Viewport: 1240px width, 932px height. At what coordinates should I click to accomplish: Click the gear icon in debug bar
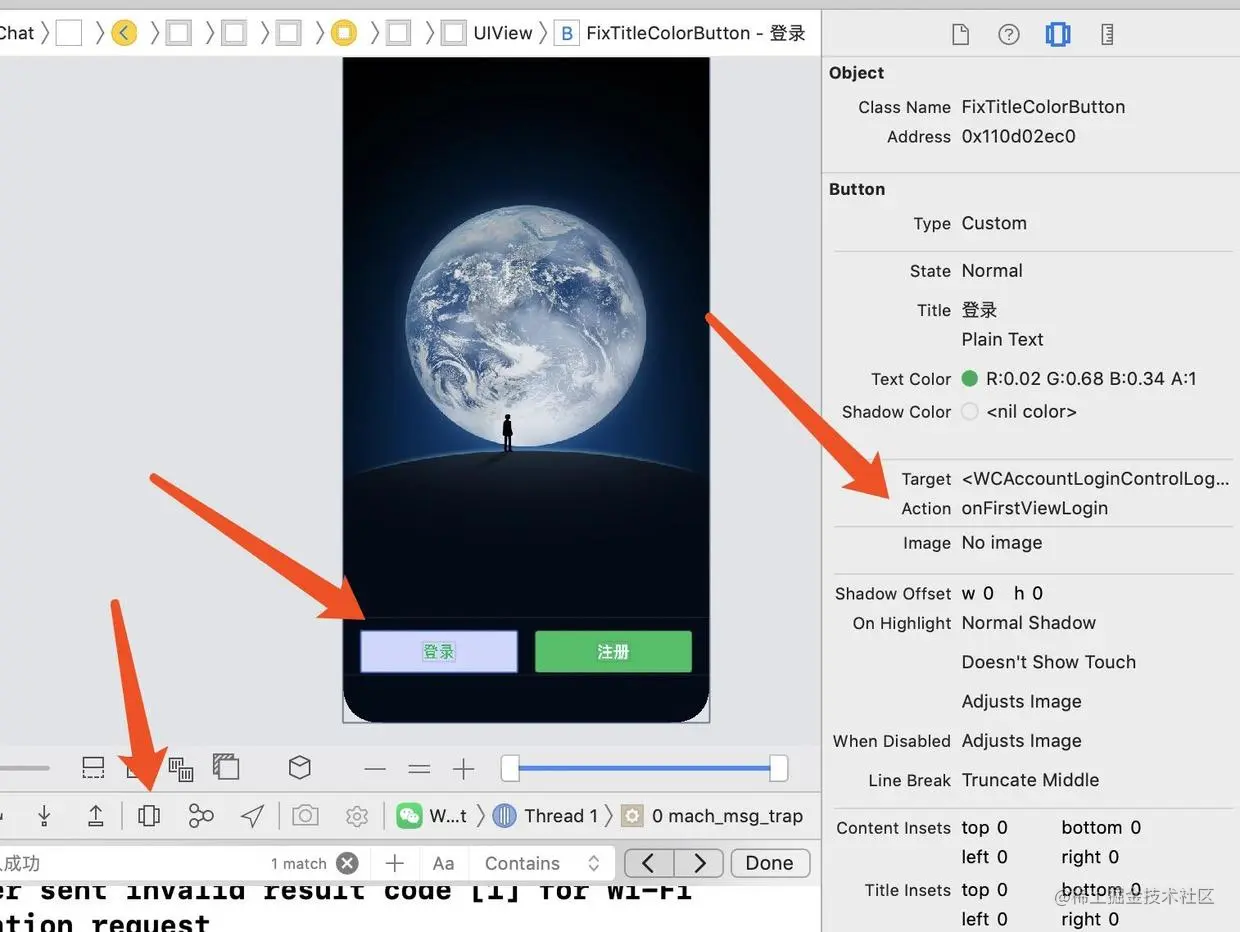click(x=357, y=816)
